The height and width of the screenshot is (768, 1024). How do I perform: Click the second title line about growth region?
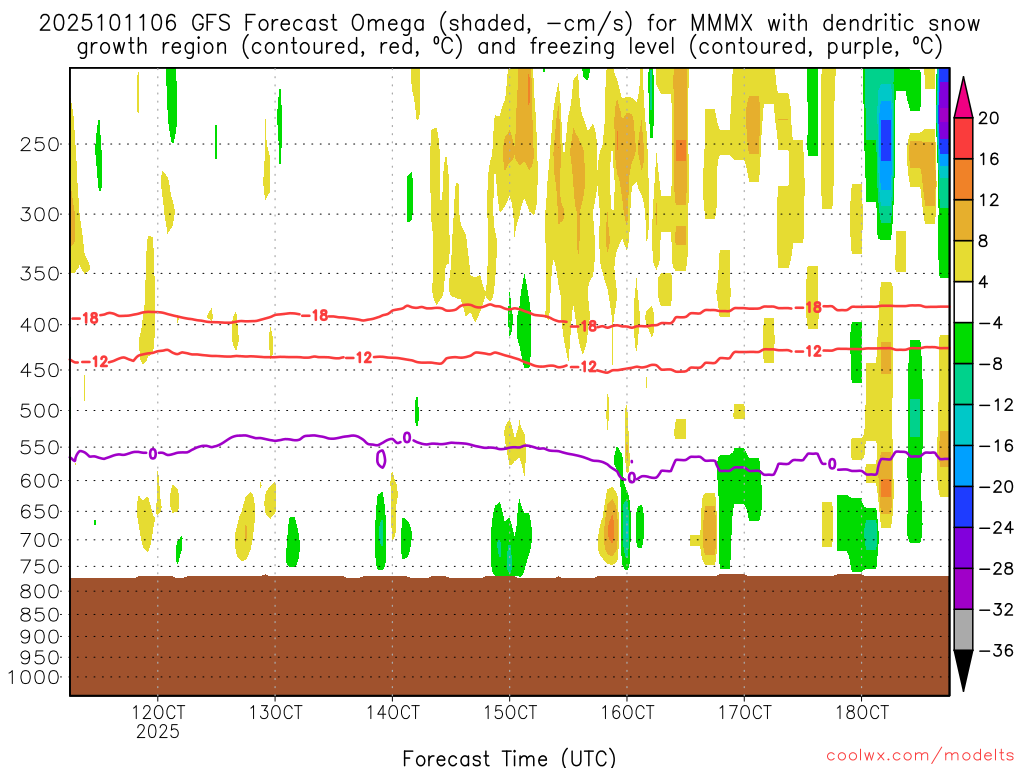pyautogui.click(x=509, y=48)
